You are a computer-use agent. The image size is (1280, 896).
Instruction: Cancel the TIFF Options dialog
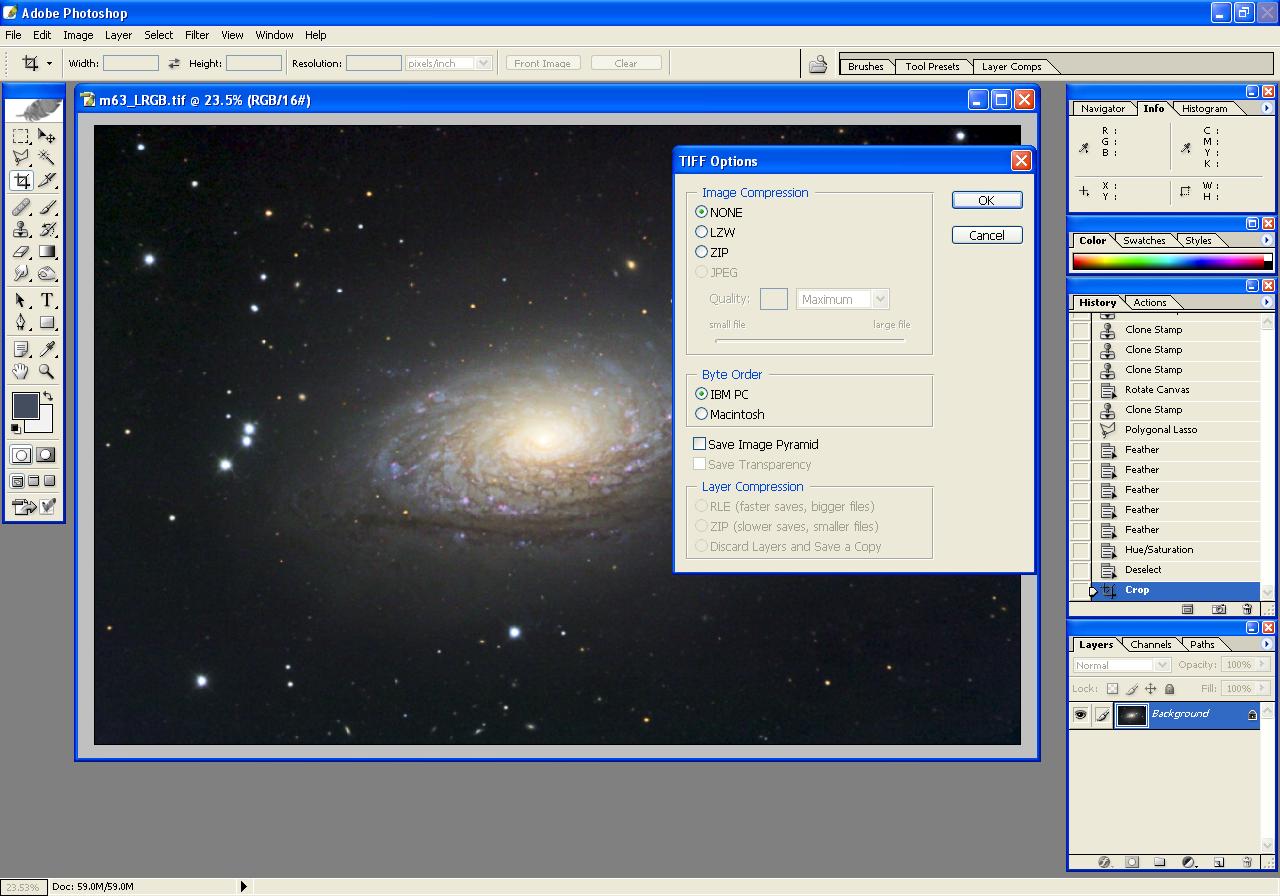[x=986, y=235]
